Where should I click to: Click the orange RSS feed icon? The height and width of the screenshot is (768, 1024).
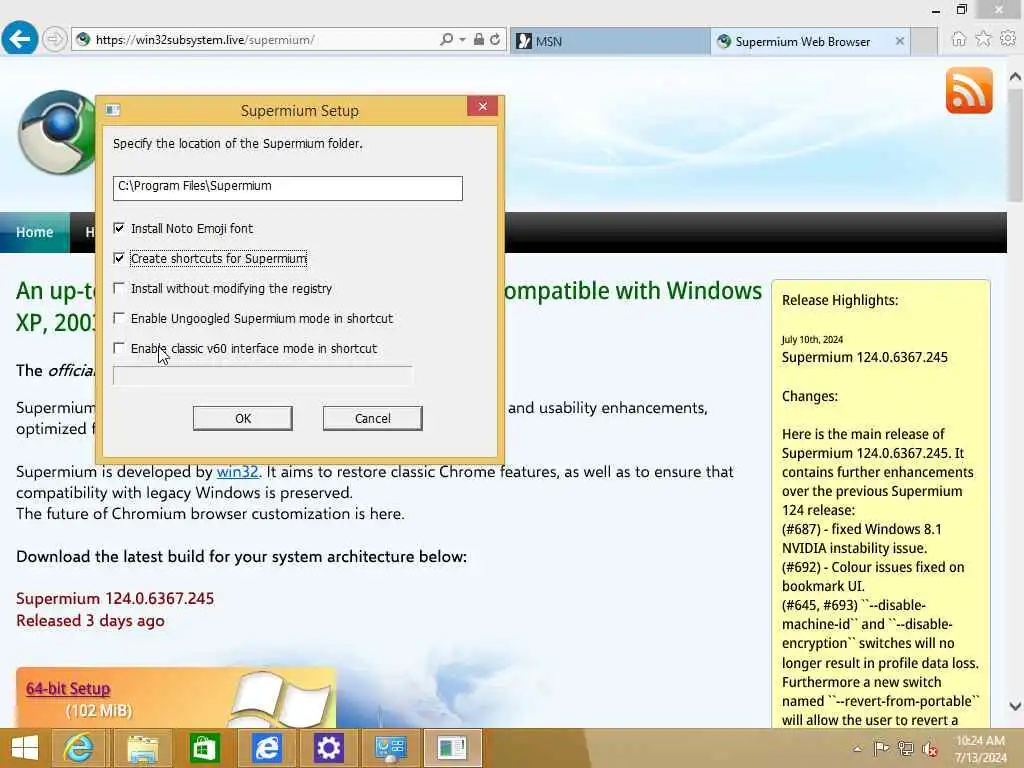969,90
